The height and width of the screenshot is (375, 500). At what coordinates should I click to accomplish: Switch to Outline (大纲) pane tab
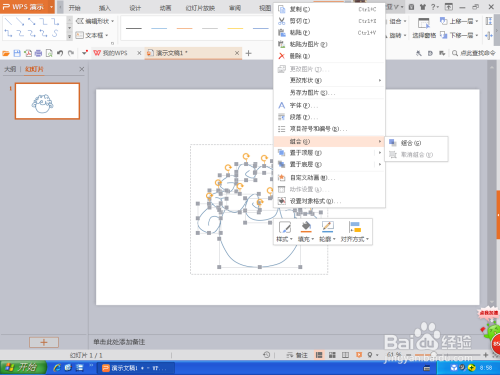(x=10, y=69)
